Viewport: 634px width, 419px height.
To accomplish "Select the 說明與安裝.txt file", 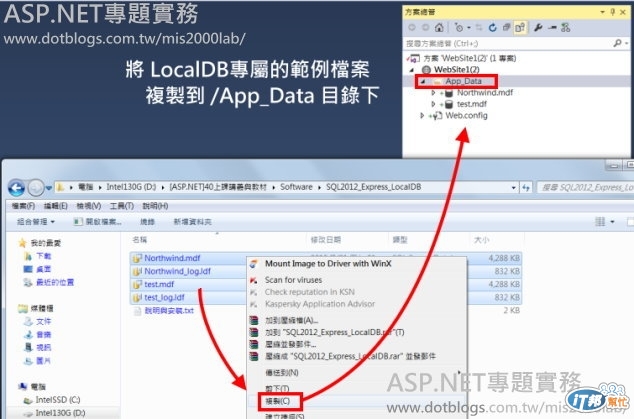I will [169, 311].
